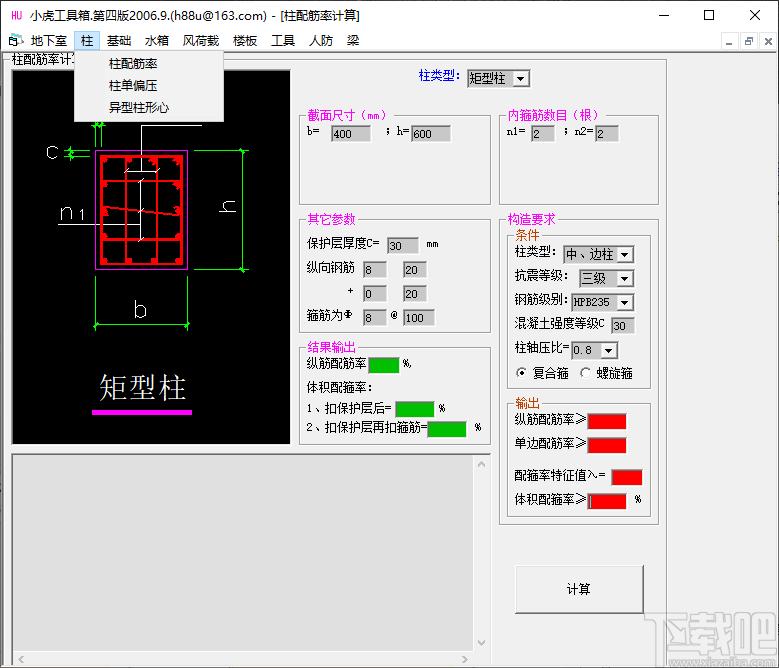Click the output area scroll right arrow
Viewport: 779px width, 668px height.
pos(465,659)
